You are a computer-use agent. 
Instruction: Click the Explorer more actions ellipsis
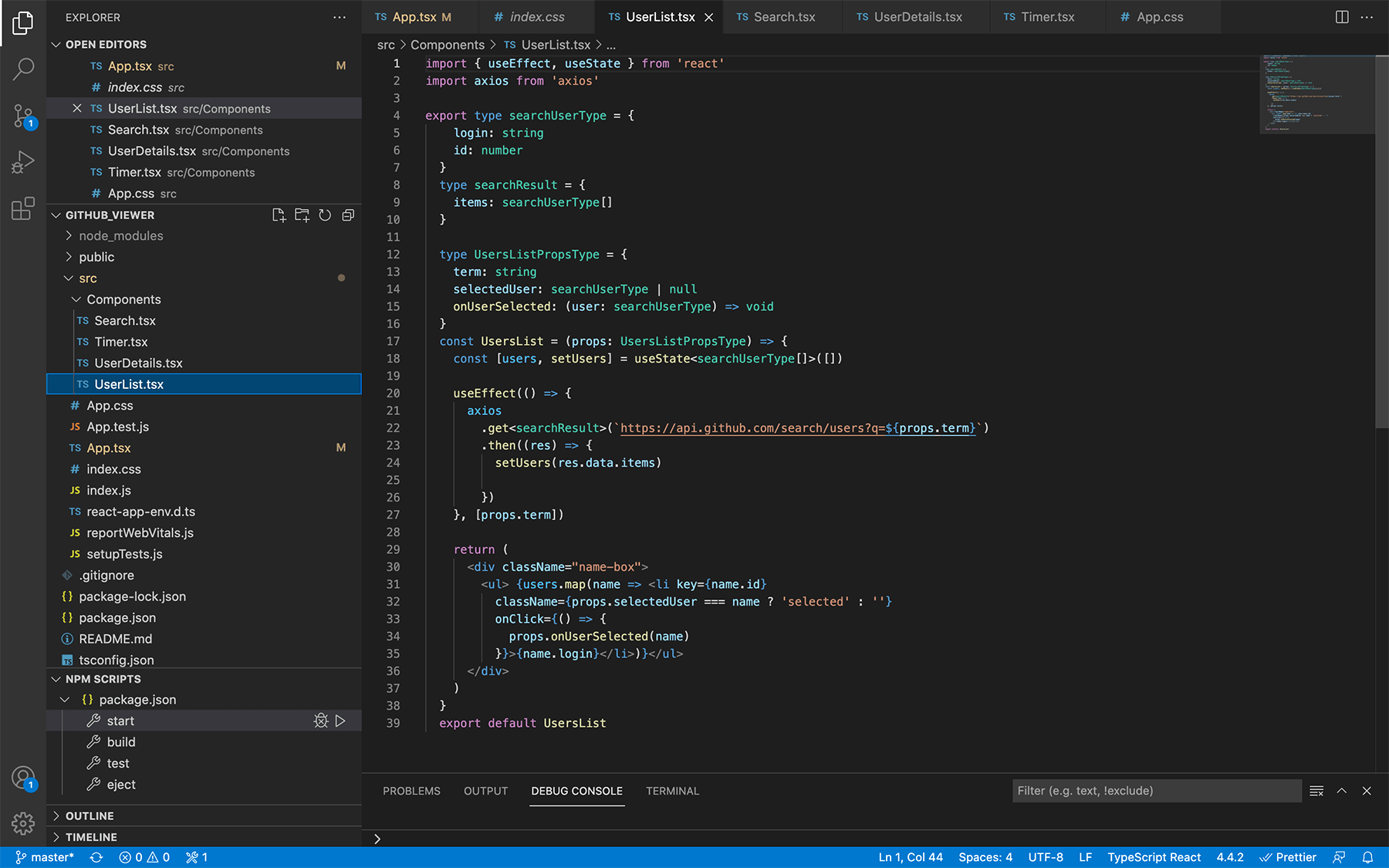click(x=340, y=17)
